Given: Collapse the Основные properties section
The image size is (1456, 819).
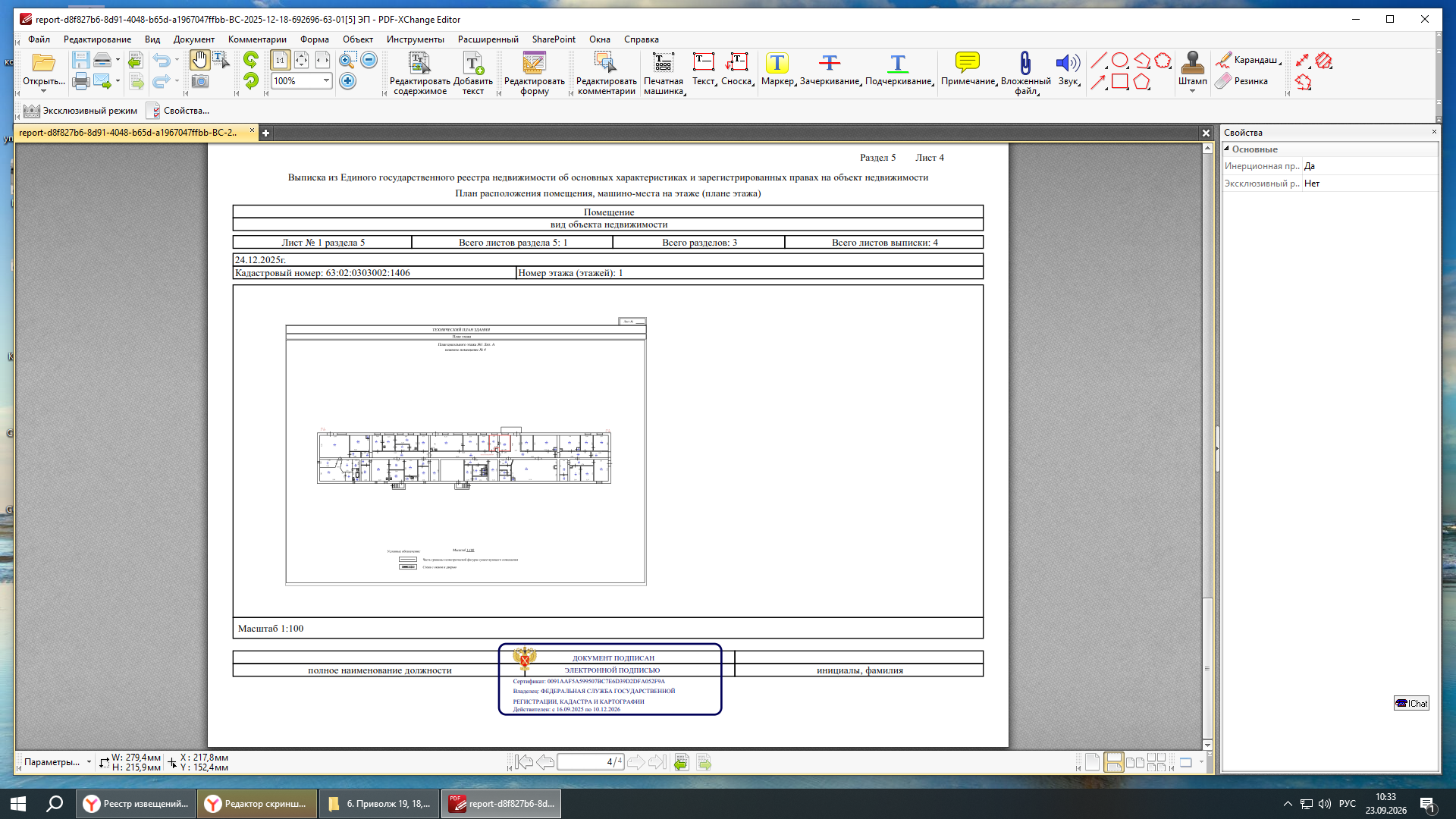Looking at the screenshot, I should [1227, 149].
